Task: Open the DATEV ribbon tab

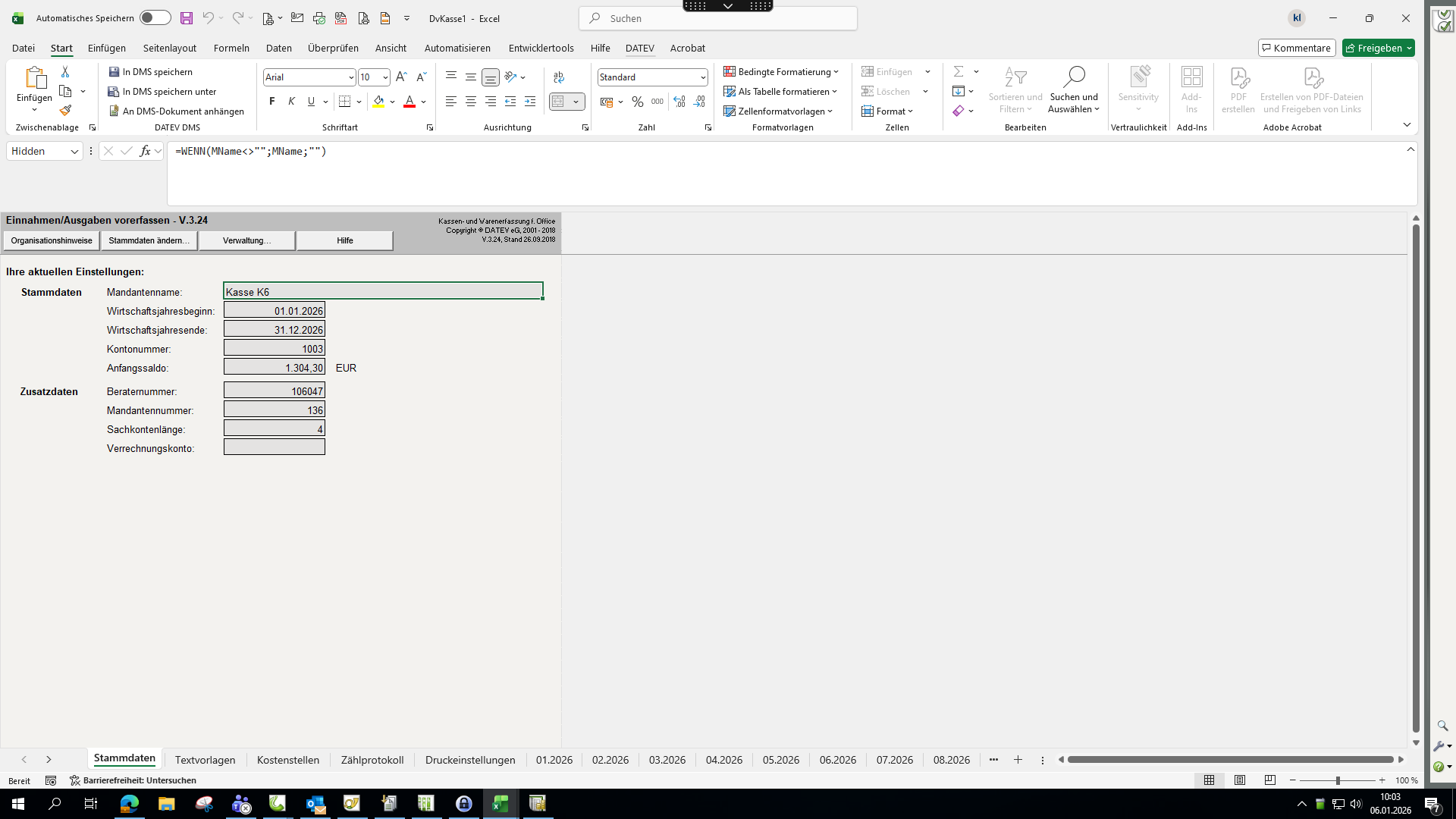Action: pyautogui.click(x=639, y=48)
